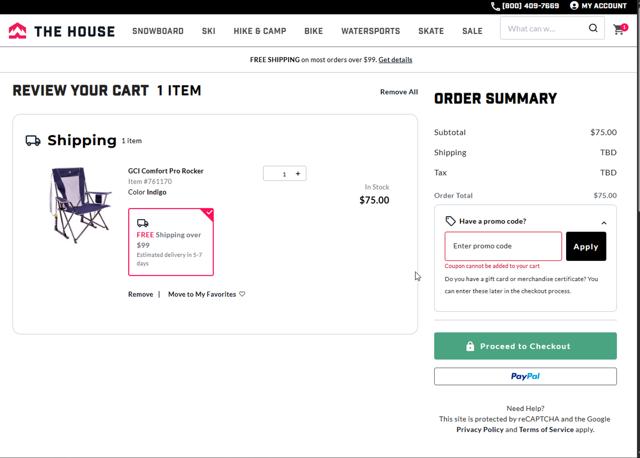
Task: Click the Need Help? link
Action: point(525,408)
